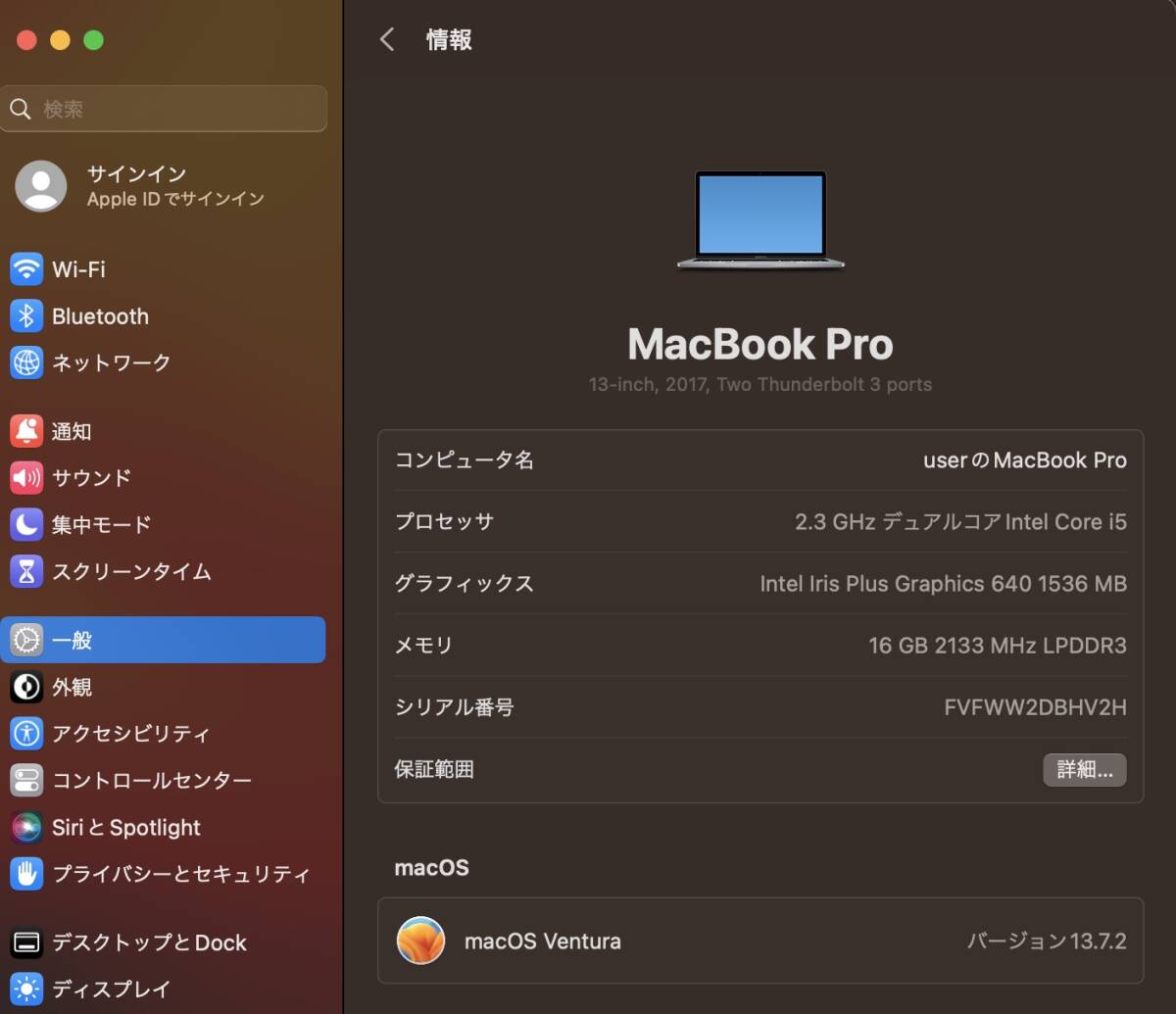
Task: Open 通知 settings pane
Action: (163, 431)
